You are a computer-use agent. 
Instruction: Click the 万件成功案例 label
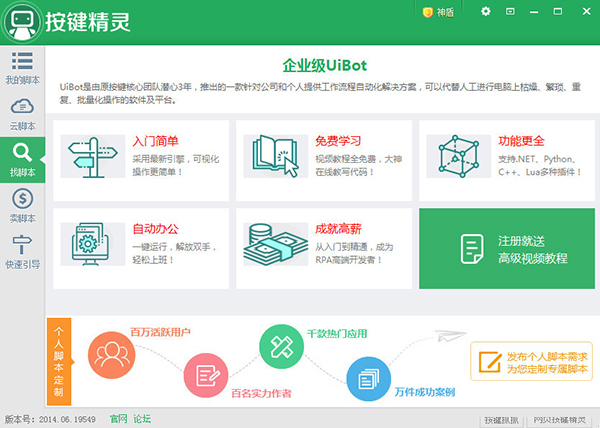click(x=425, y=392)
